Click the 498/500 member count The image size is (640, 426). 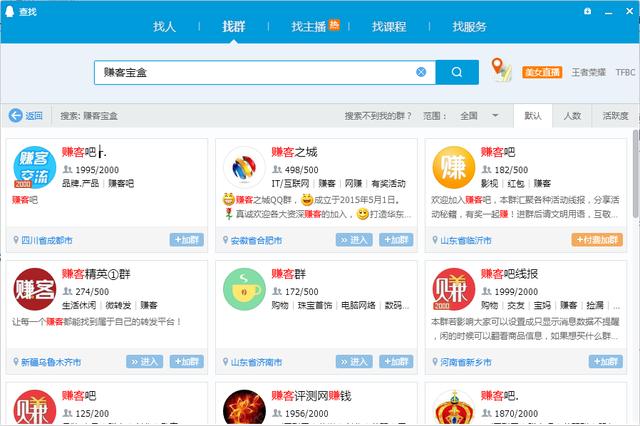pyautogui.click(x=301, y=170)
